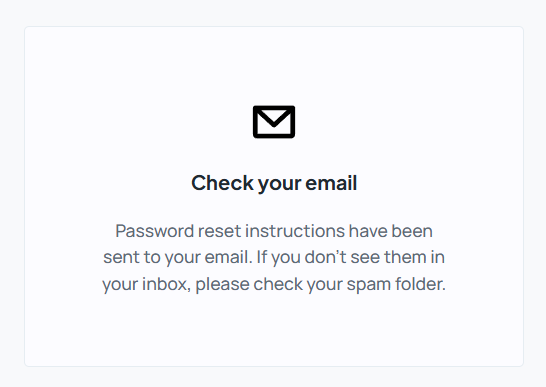Click the word "inbox" in the message
The width and height of the screenshot is (546, 387).
click(x=166, y=284)
